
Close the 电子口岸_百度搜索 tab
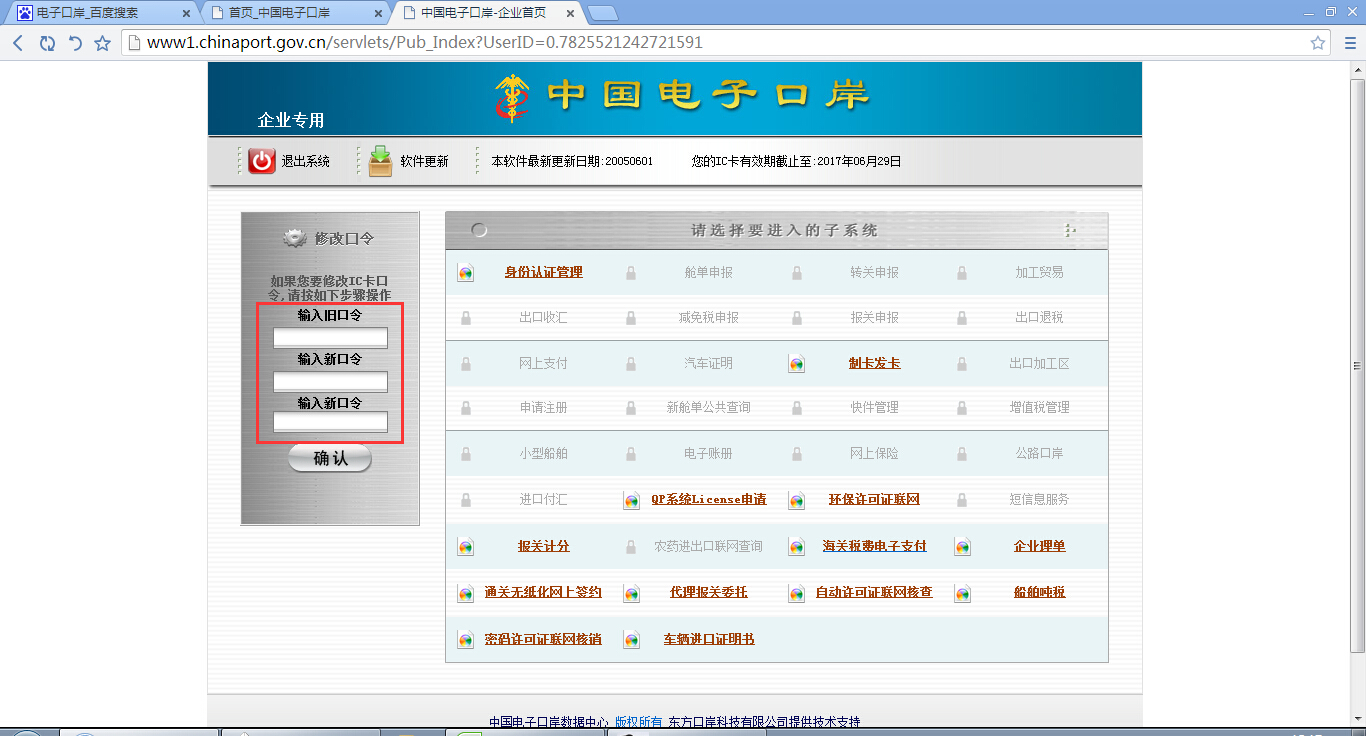[x=186, y=14]
